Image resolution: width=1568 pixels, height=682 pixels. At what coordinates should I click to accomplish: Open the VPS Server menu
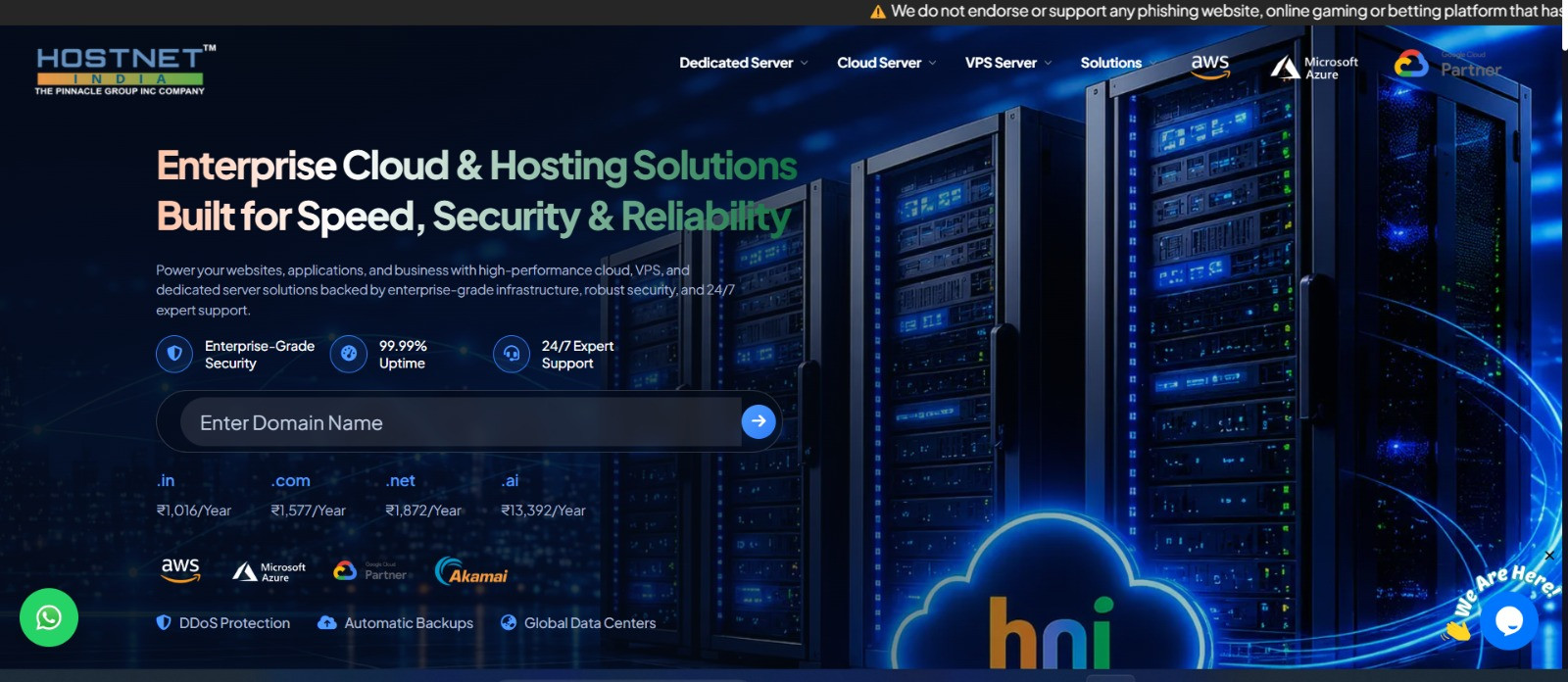coord(1001,63)
